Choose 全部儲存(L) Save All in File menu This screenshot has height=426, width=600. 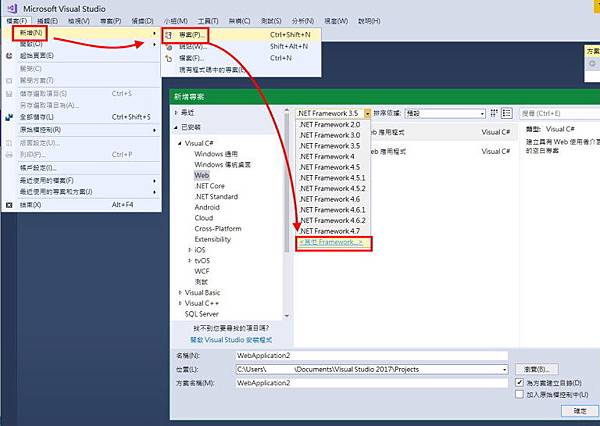[x=81, y=117]
